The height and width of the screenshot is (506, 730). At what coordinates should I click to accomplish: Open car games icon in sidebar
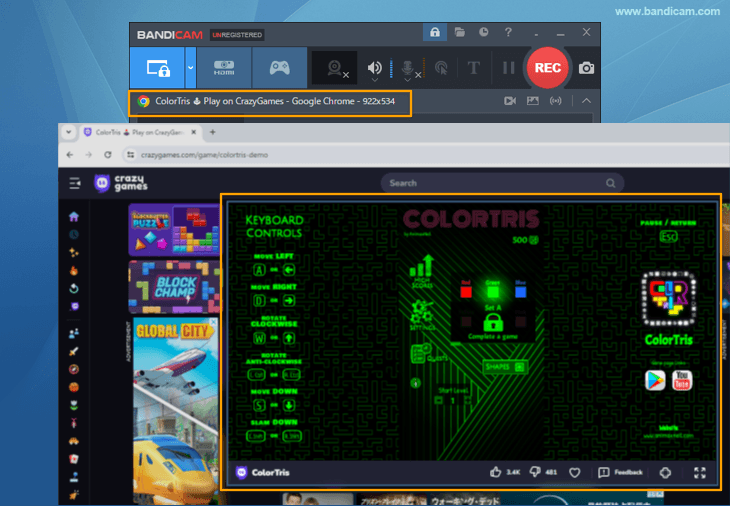[x=74, y=441]
